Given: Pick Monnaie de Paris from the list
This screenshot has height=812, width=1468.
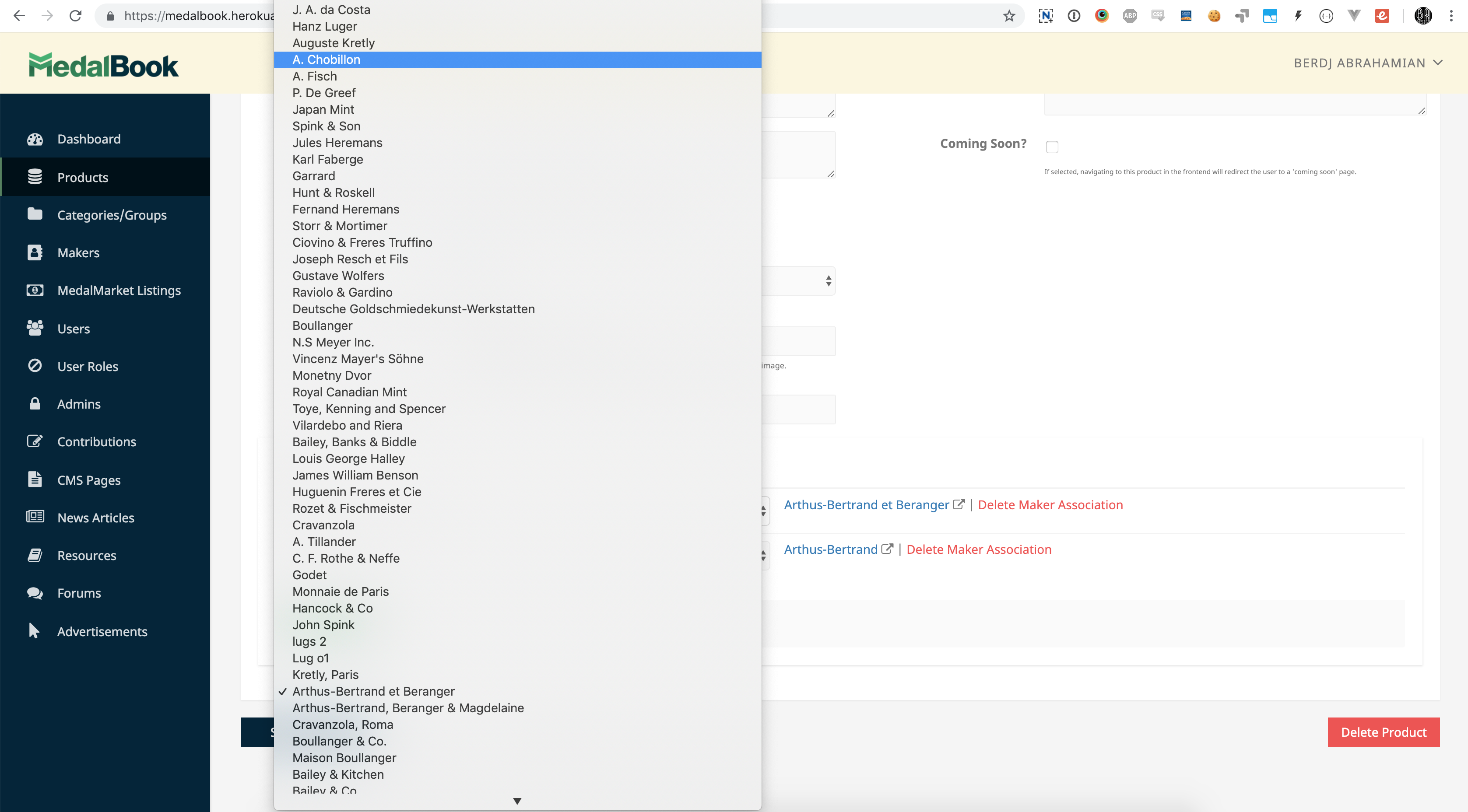Looking at the screenshot, I should (517, 591).
